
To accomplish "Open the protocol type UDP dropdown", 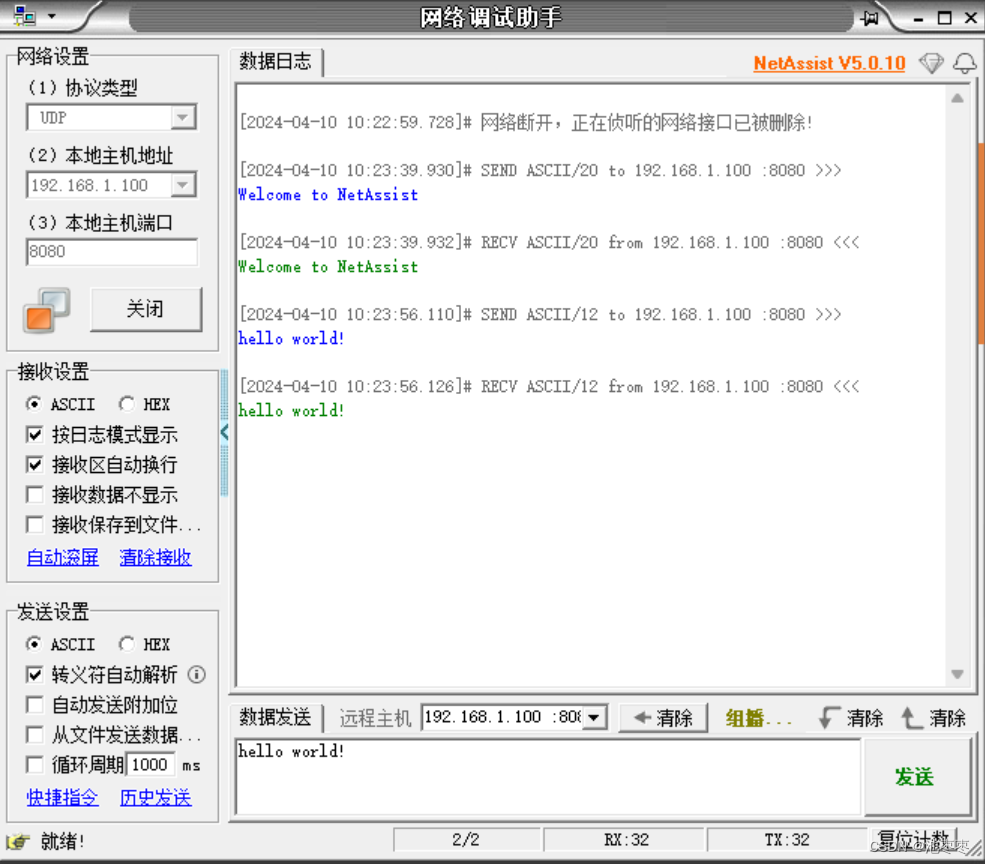I will coord(183,118).
